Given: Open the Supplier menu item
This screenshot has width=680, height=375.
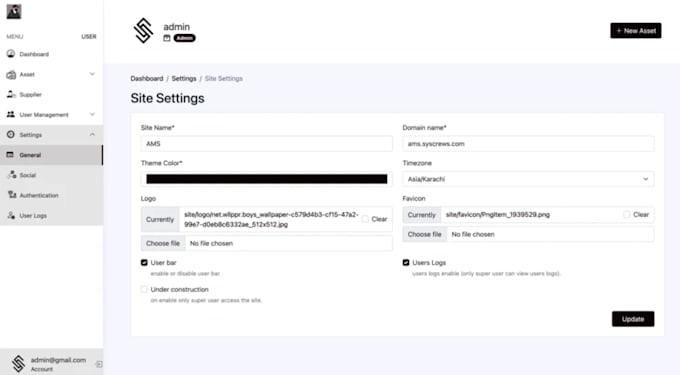Looking at the screenshot, I should [52, 95].
